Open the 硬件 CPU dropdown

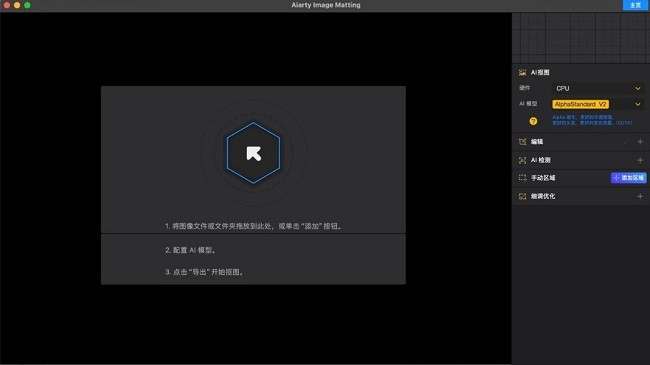[x=598, y=88]
